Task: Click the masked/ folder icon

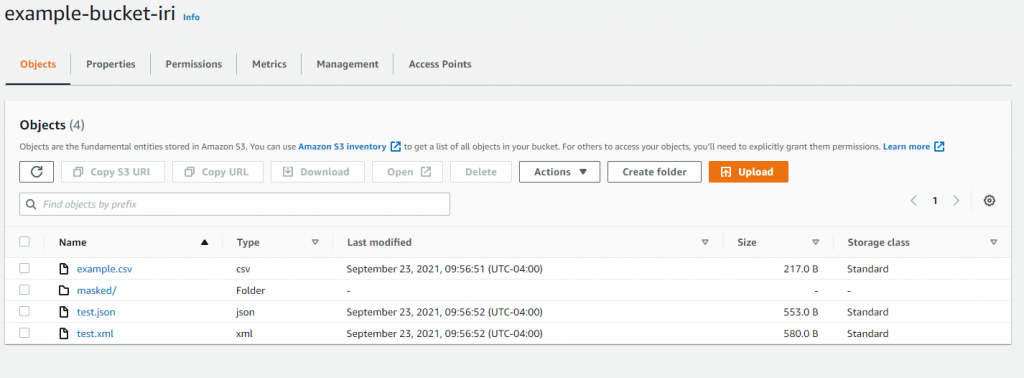Action: 63,291
